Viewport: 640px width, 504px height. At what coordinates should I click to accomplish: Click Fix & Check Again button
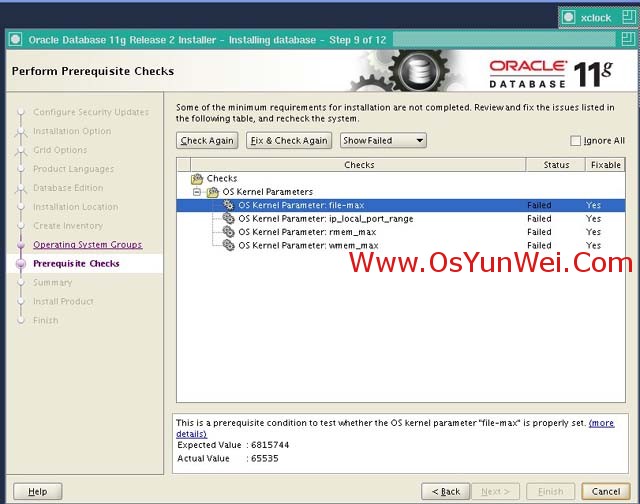289,140
